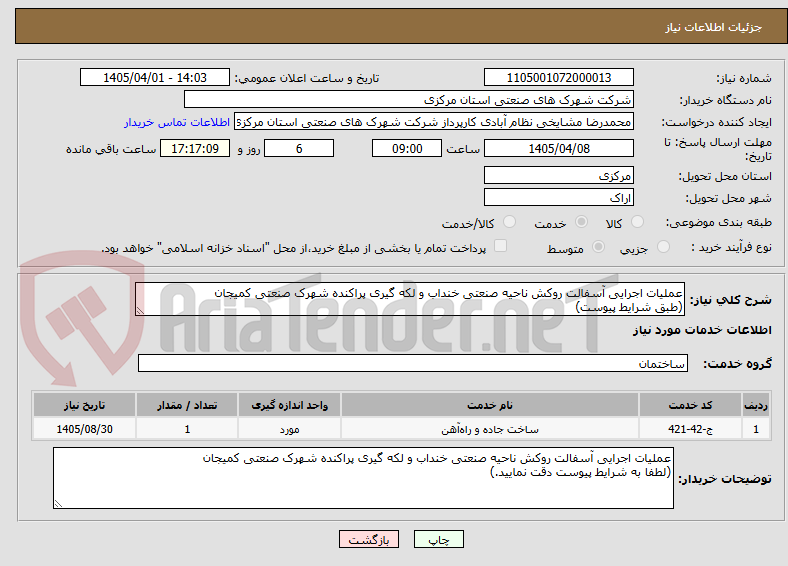Click the کد خدمت column header
788x566 pixels.
[x=691, y=405]
